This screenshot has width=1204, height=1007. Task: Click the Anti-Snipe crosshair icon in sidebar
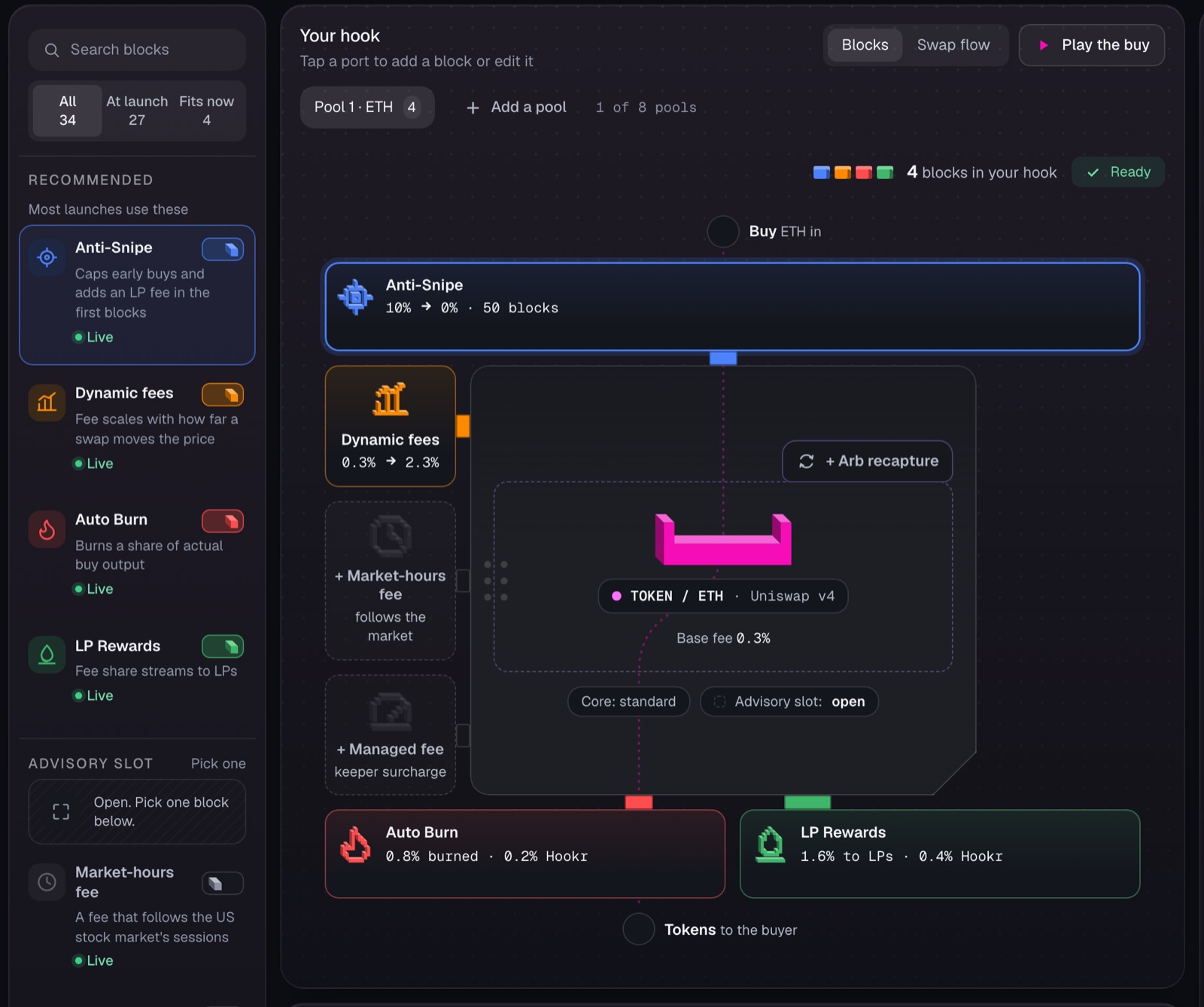click(47, 257)
